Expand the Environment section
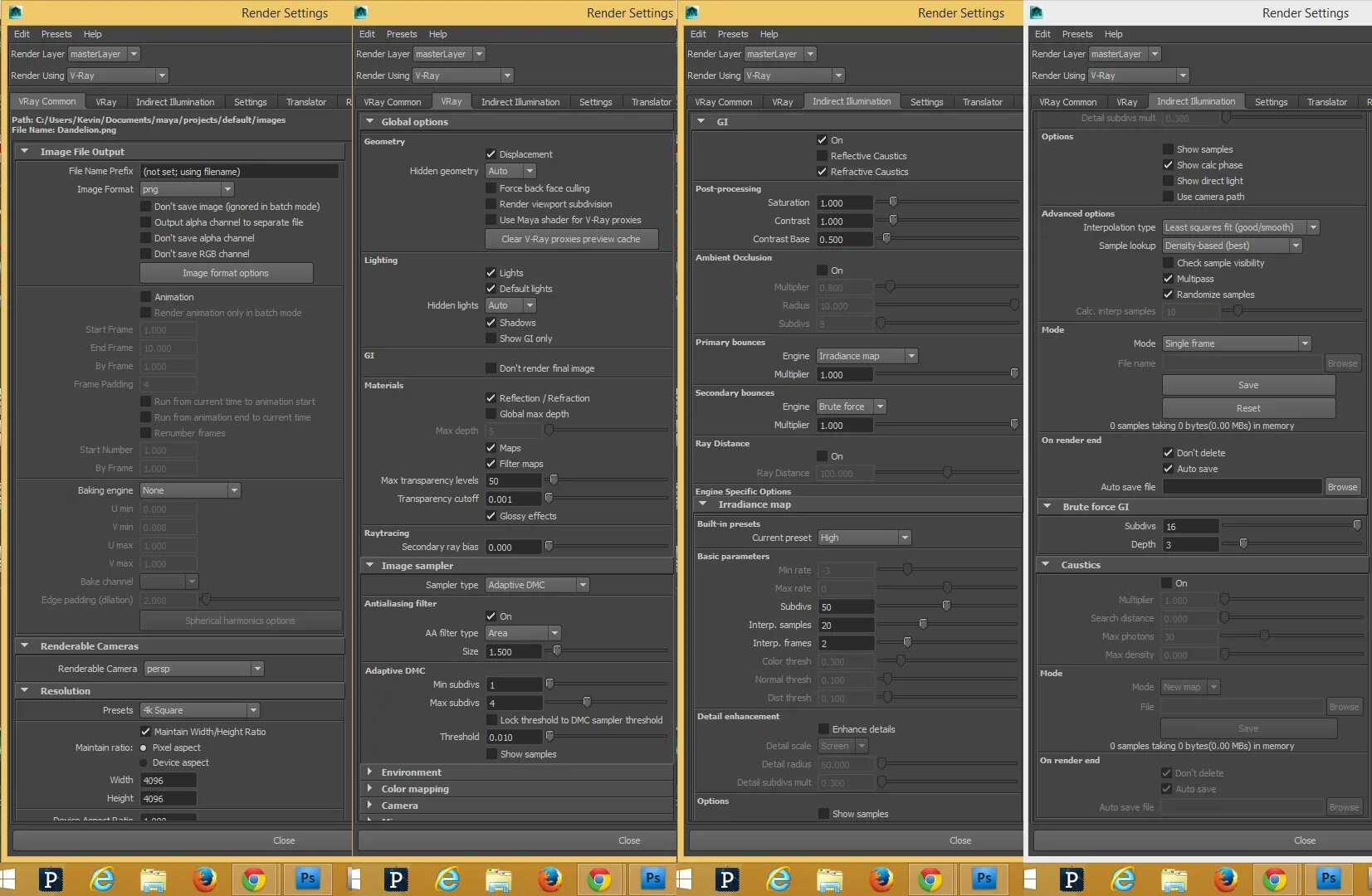The width and height of the screenshot is (1372, 896). 370,772
